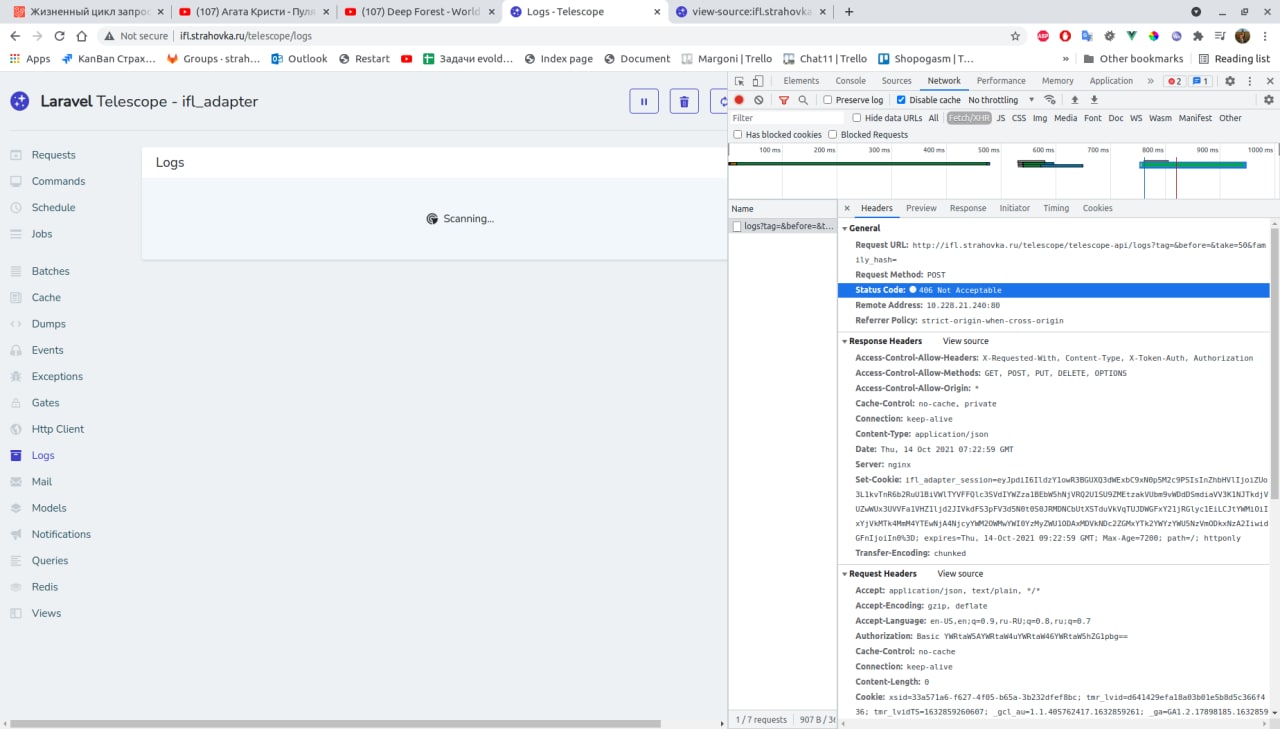
Task: Open Vue devtools extension icon
Action: click(1131, 36)
